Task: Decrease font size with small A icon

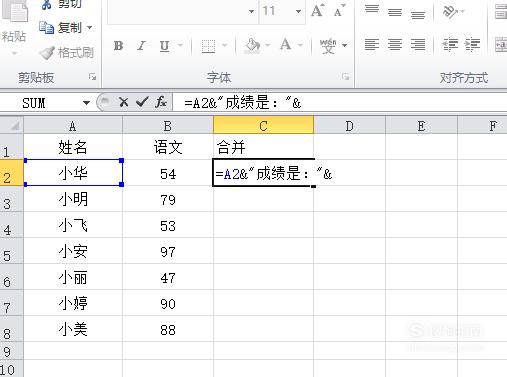Action: pos(340,11)
